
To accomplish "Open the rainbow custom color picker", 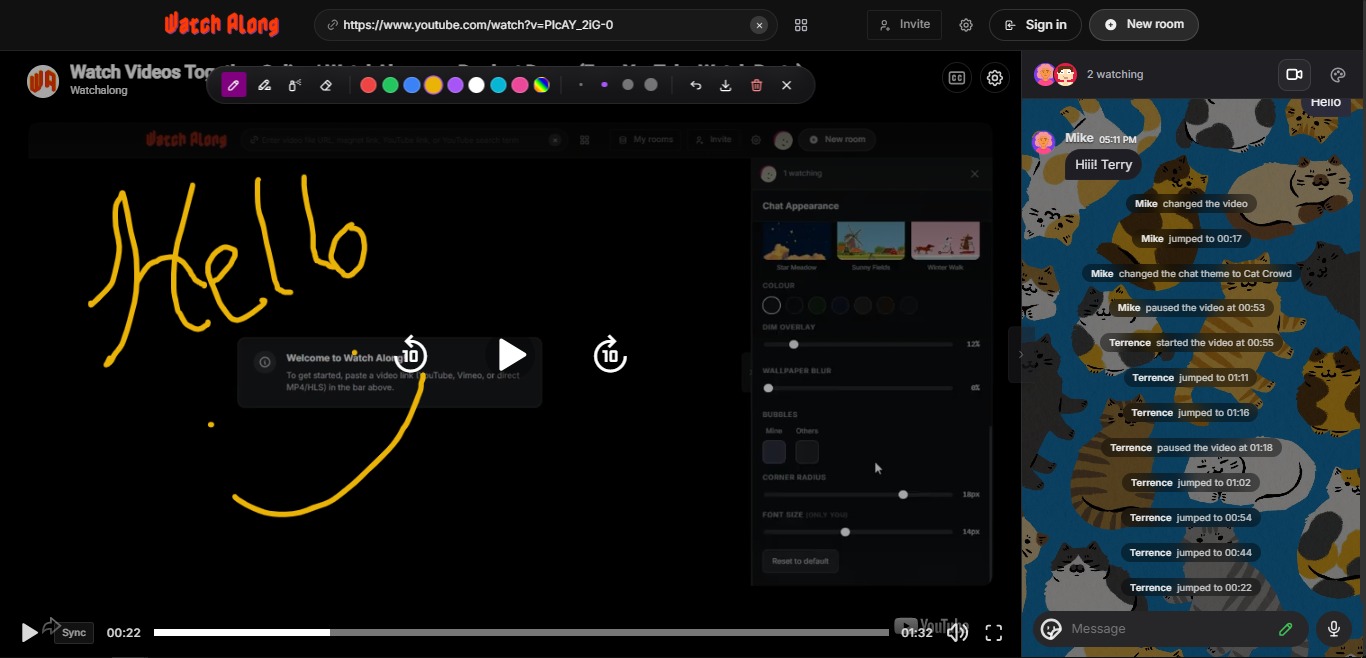I will (541, 85).
